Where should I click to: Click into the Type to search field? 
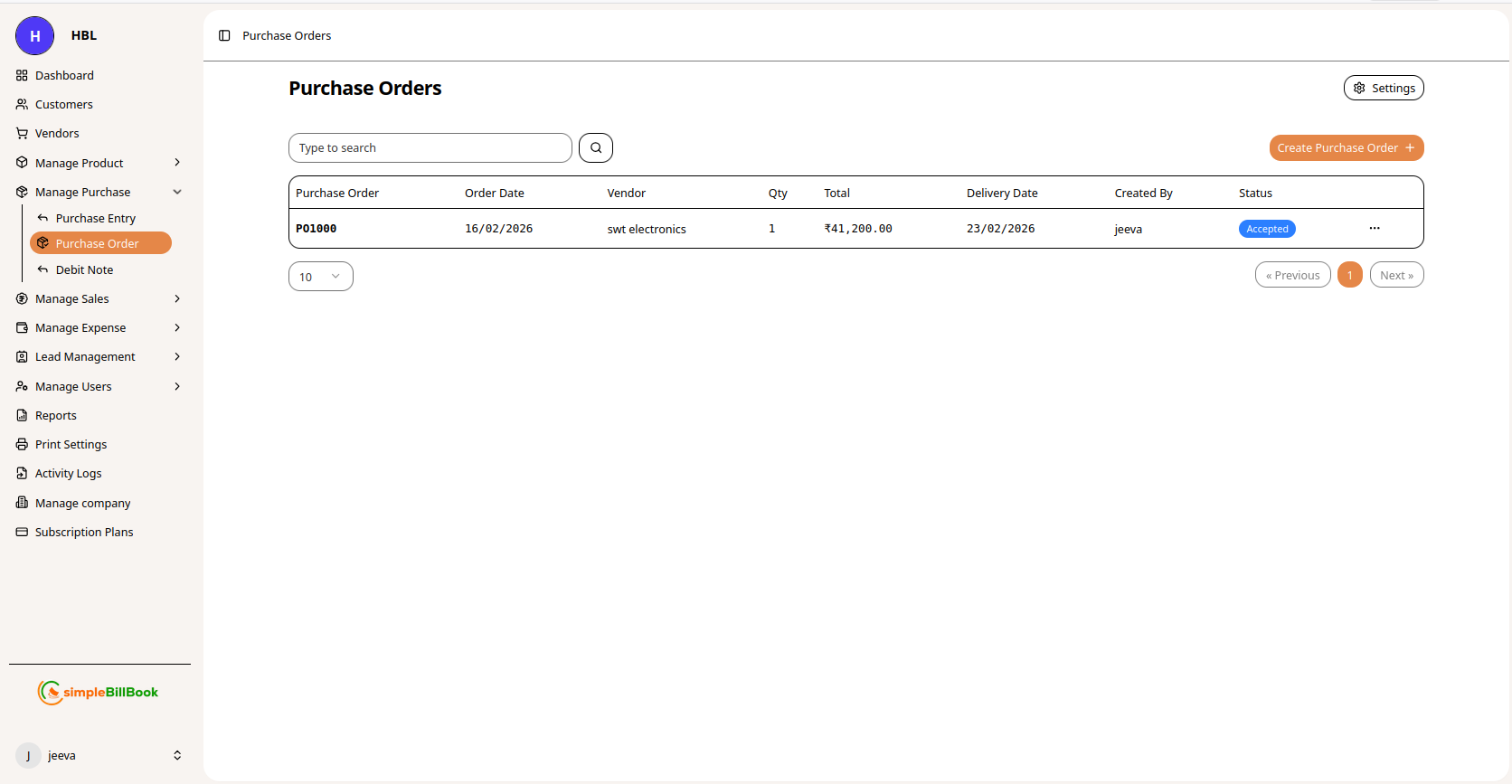pos(430,148)
